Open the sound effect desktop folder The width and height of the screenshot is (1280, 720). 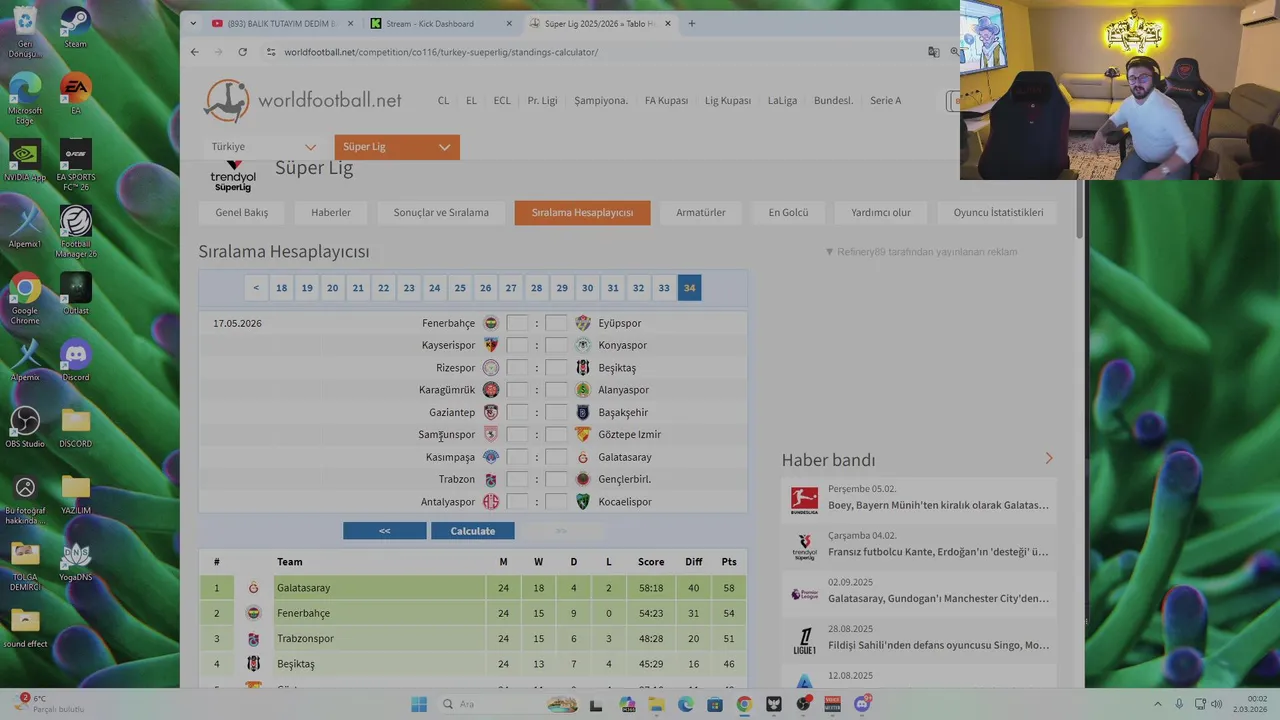25,627
